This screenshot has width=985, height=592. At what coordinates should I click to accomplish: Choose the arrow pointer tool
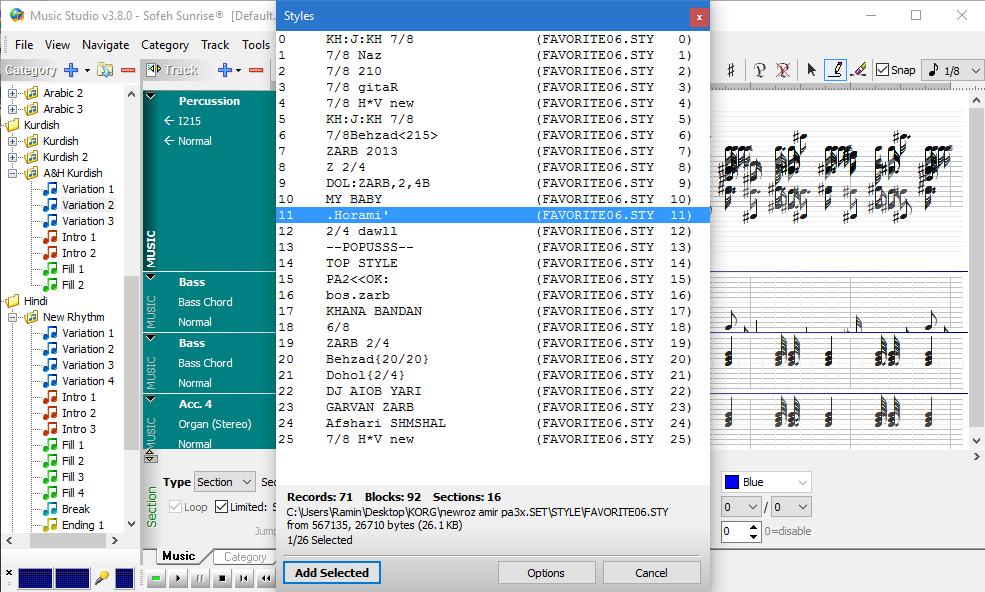click(811, 70)
